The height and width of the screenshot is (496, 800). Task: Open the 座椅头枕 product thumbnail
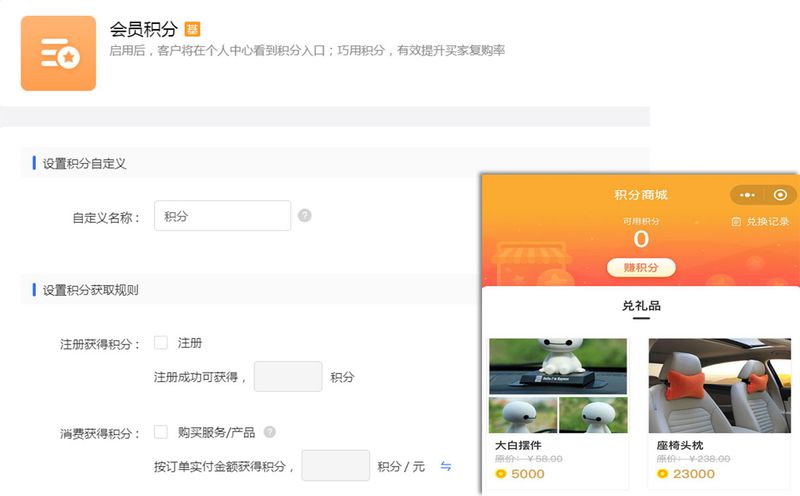pyautogui.click(x=719, y=386)
